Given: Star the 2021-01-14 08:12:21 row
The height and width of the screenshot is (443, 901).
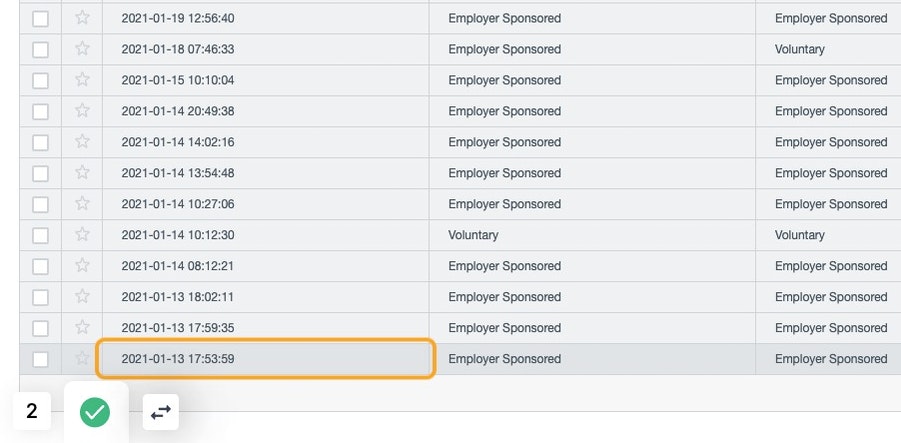Looking at the screenshot, I should (x=82, y=265).
